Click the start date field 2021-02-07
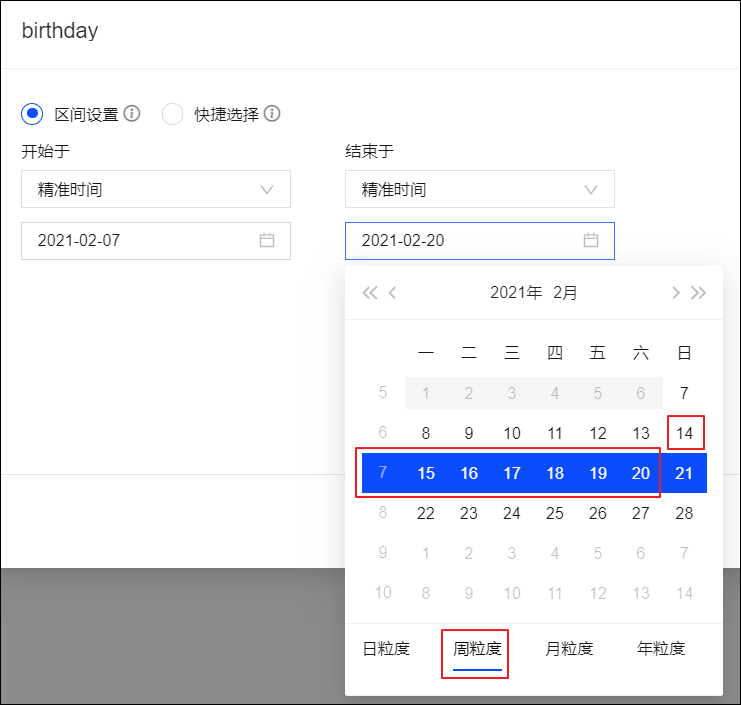Image resolution: width=741 pixels, height=705 pixels. point(156,241)
